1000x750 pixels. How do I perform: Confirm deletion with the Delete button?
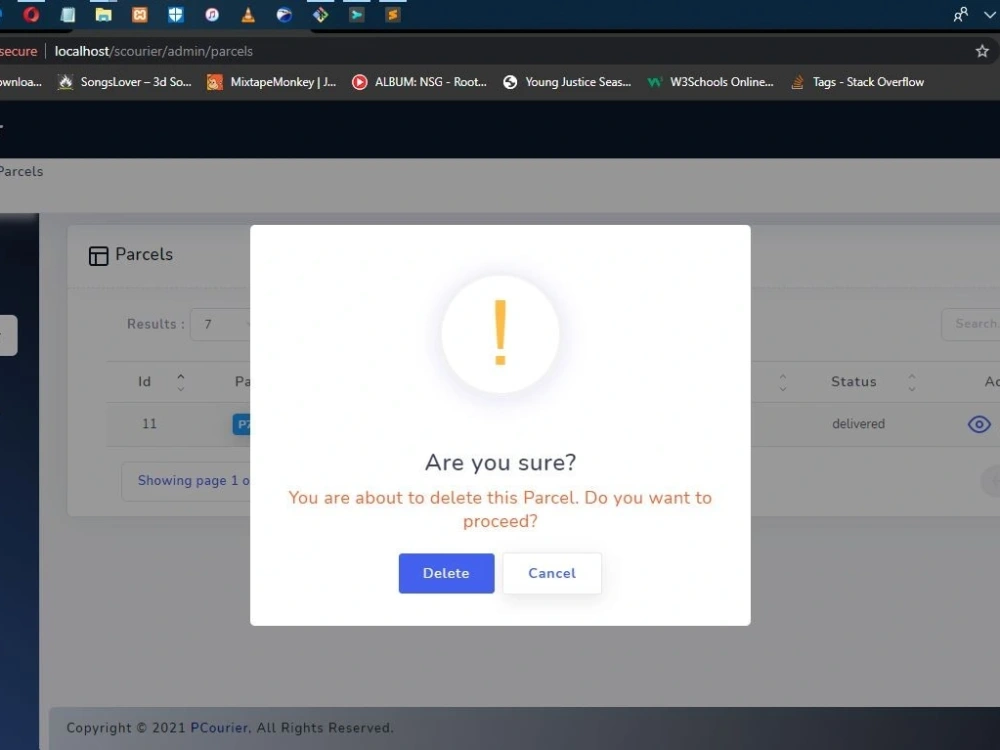pyautogui.click(x=446, y=573)
